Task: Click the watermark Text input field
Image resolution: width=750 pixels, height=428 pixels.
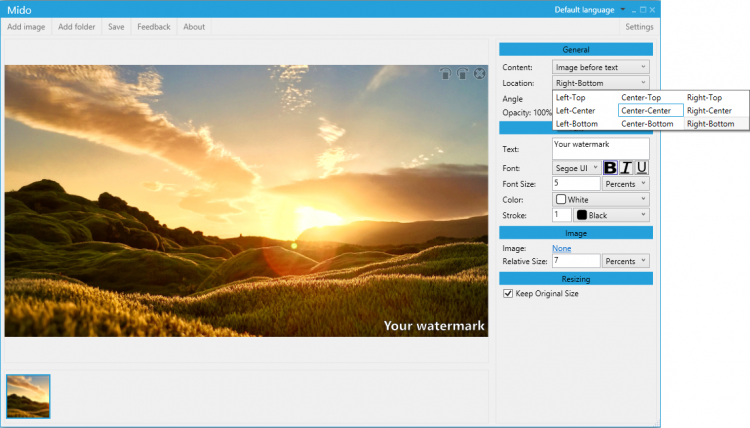Action: 600,148
